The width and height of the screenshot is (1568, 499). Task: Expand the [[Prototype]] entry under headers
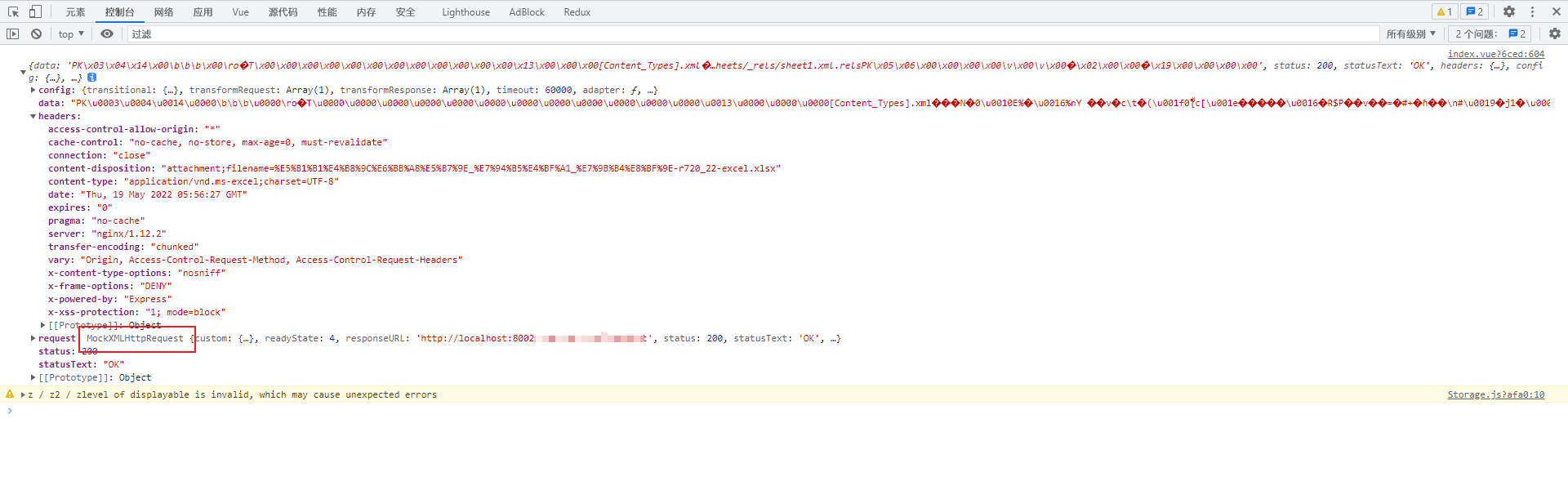[x=43, y=325]
